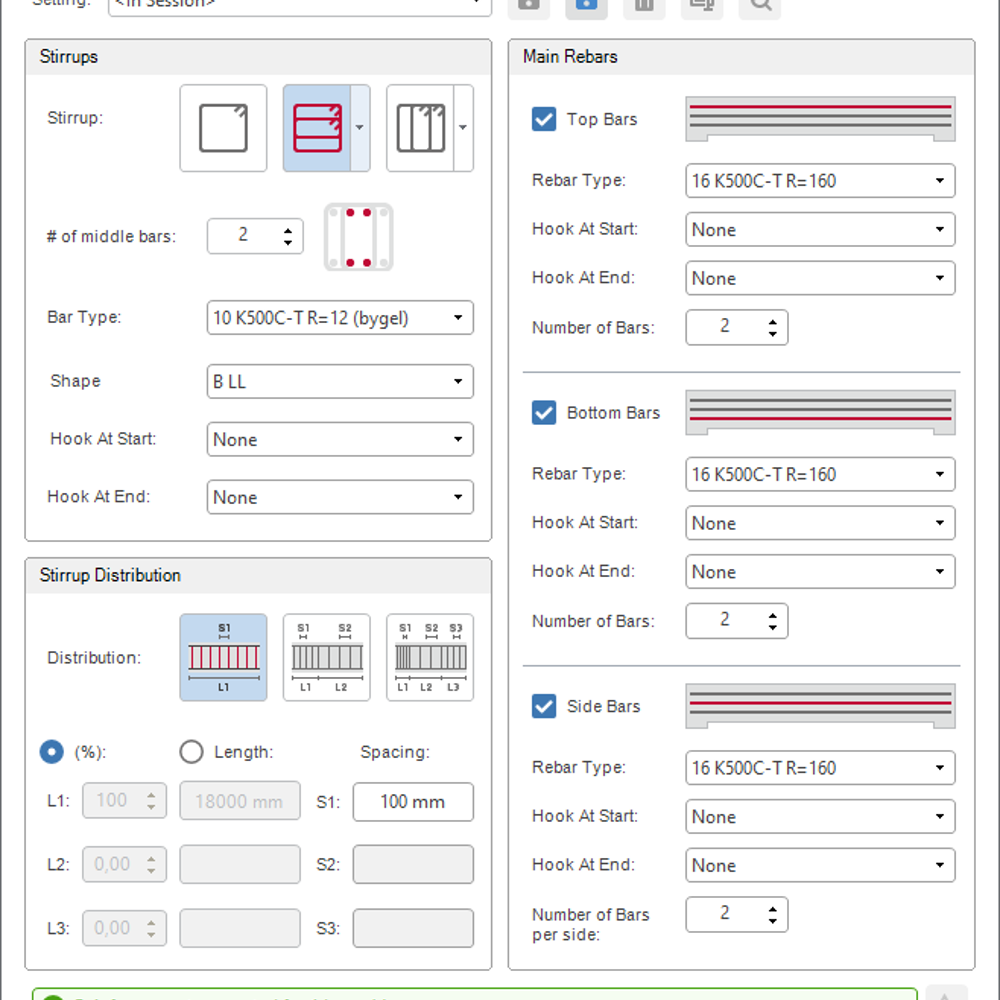Choose three-zone S1 S2 S3 stirrup distribution
1000x1000 pixels.
[x=430, y=657]
